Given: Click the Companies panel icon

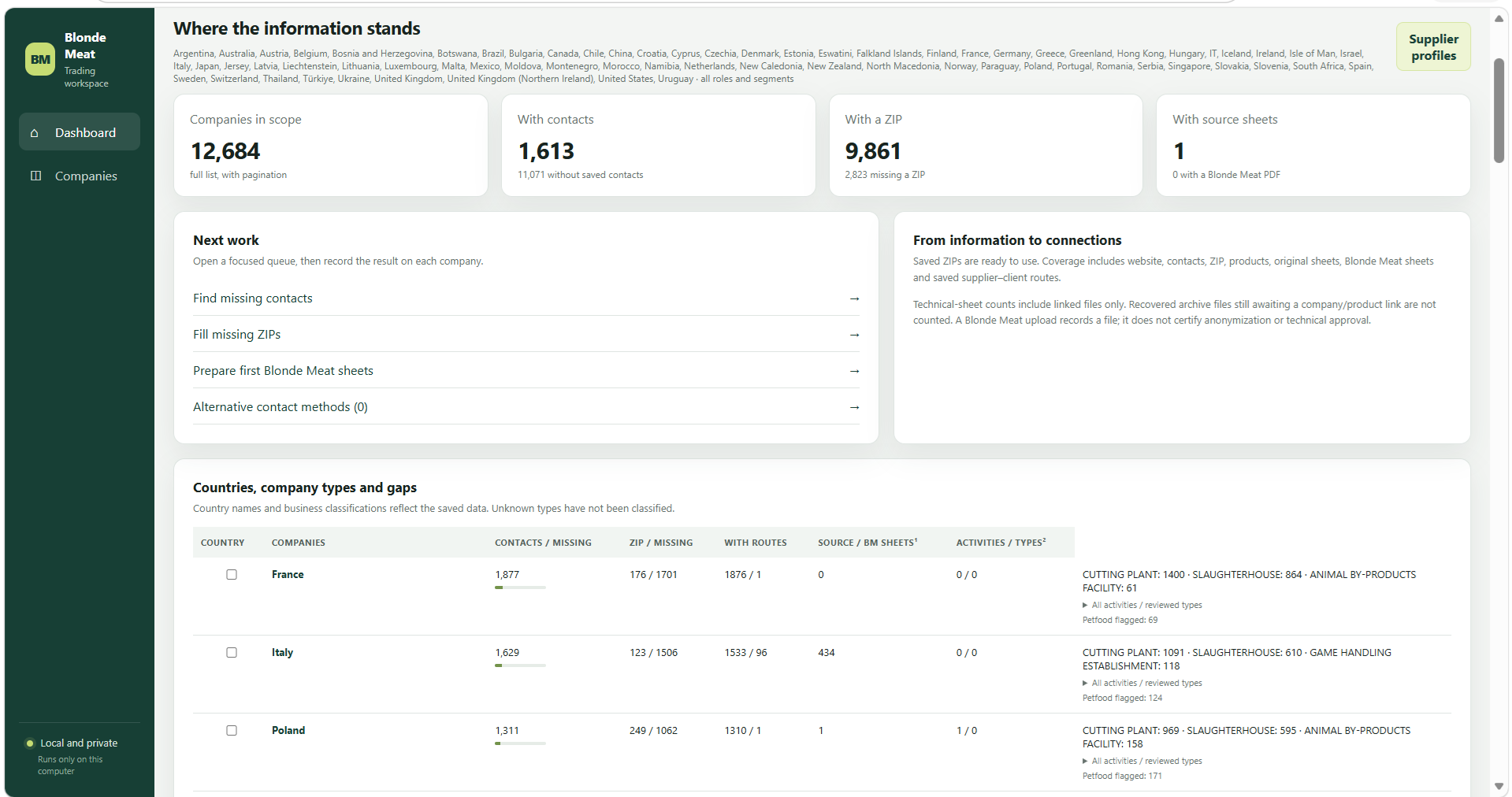Looking at the screenshot, I should tap(35, 176).
